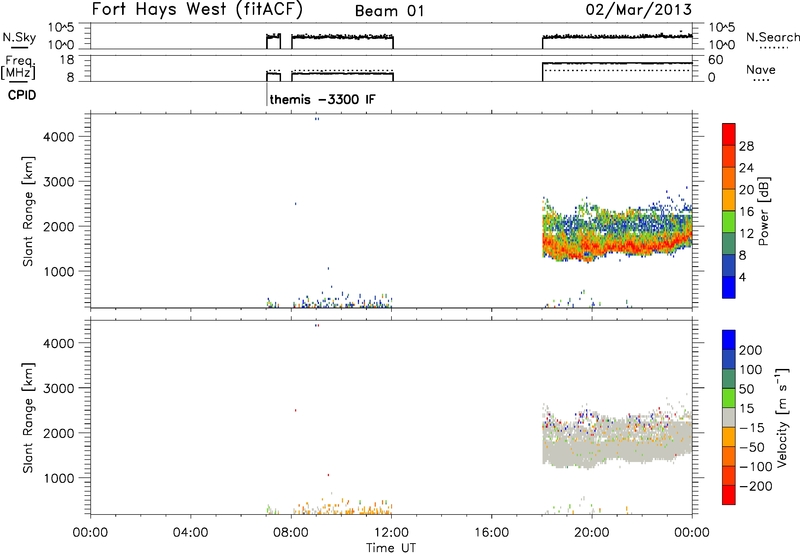Click the 'Freq. [MHz]' label
The image size is (800, 554).
coord(19,68)
